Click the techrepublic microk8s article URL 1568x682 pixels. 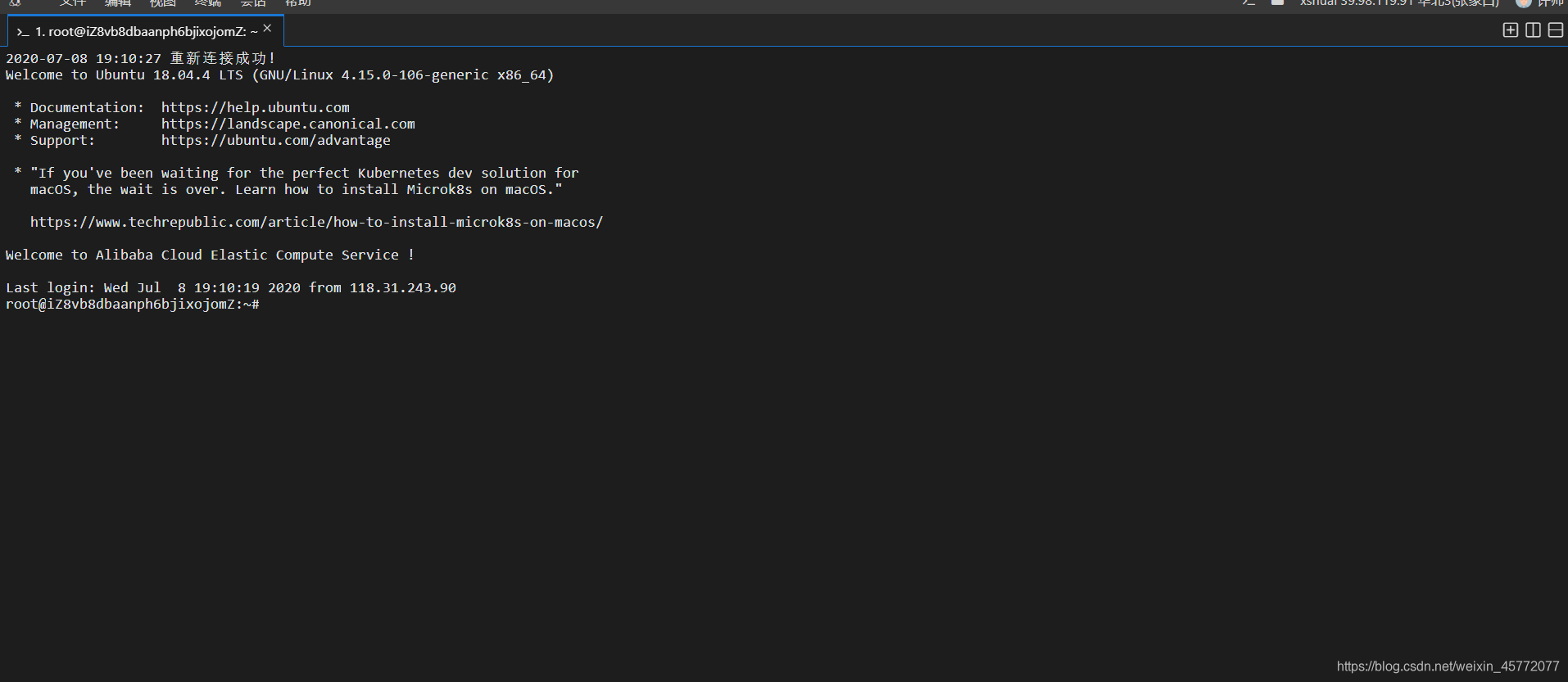pyautogui.click(x=317, y=222)
